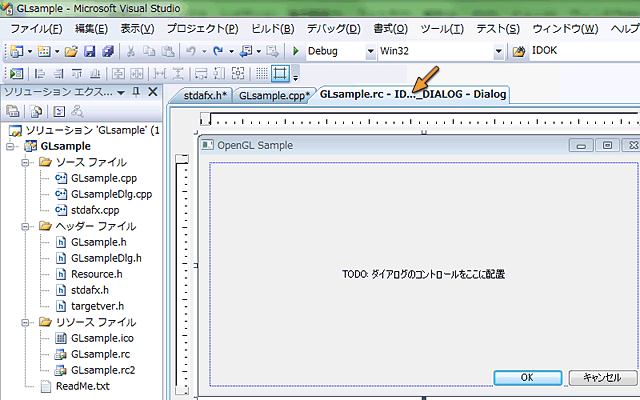This screenshot has height=400, width=640.
Task: Toggle auto-hide pin on Solution Explorer
Action: point(136,92)
